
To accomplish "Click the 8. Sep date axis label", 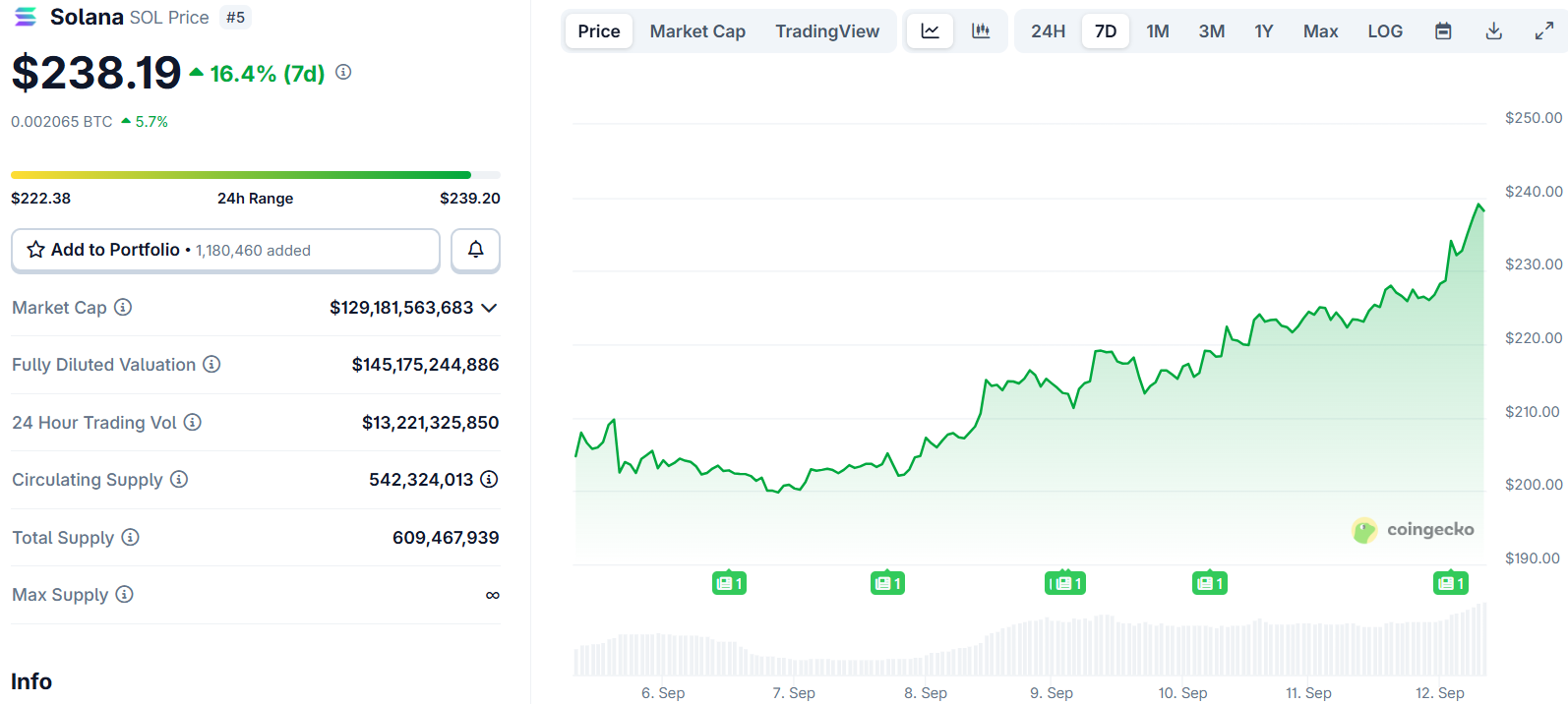I will [926, 693].
